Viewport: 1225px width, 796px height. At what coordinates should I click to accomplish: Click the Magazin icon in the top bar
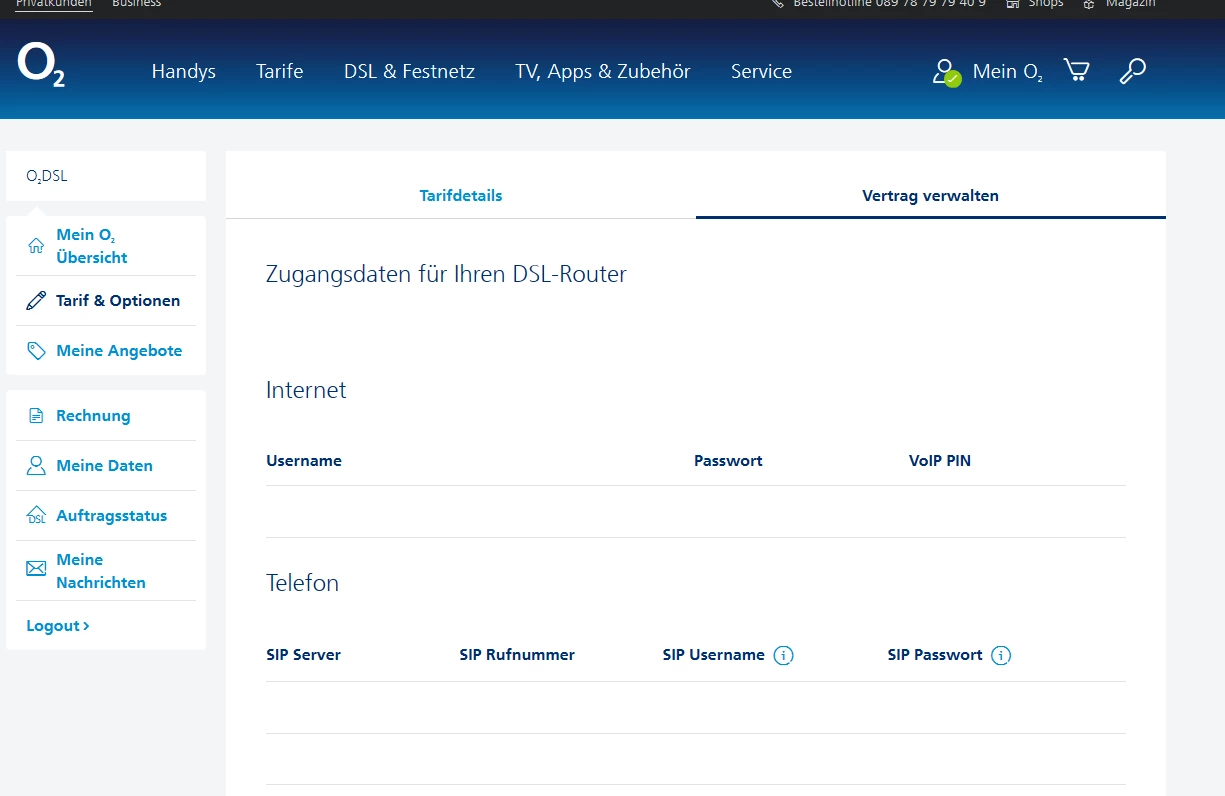coord(1089,4)
